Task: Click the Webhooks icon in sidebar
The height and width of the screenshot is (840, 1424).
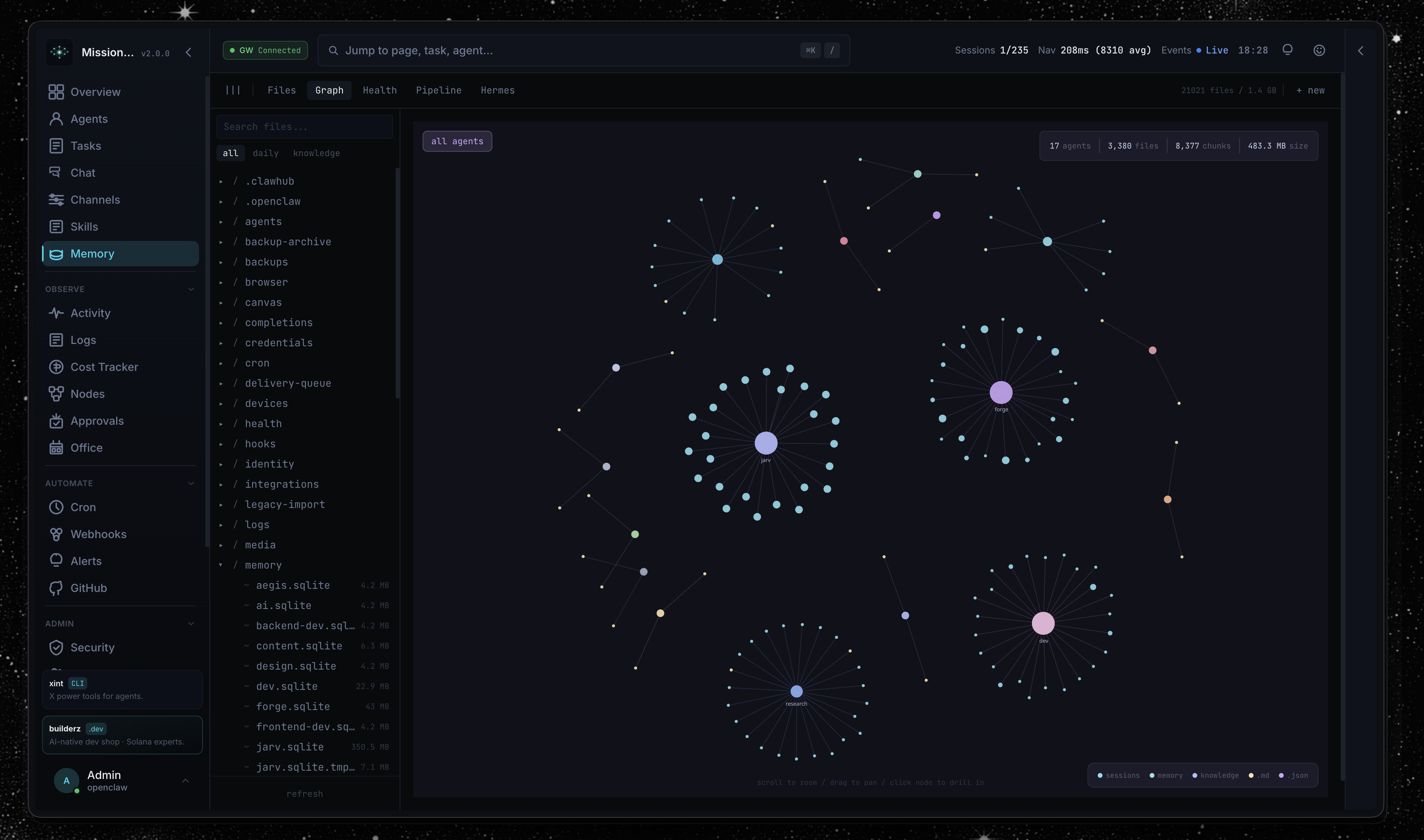Action: click(x=56, y=534)
